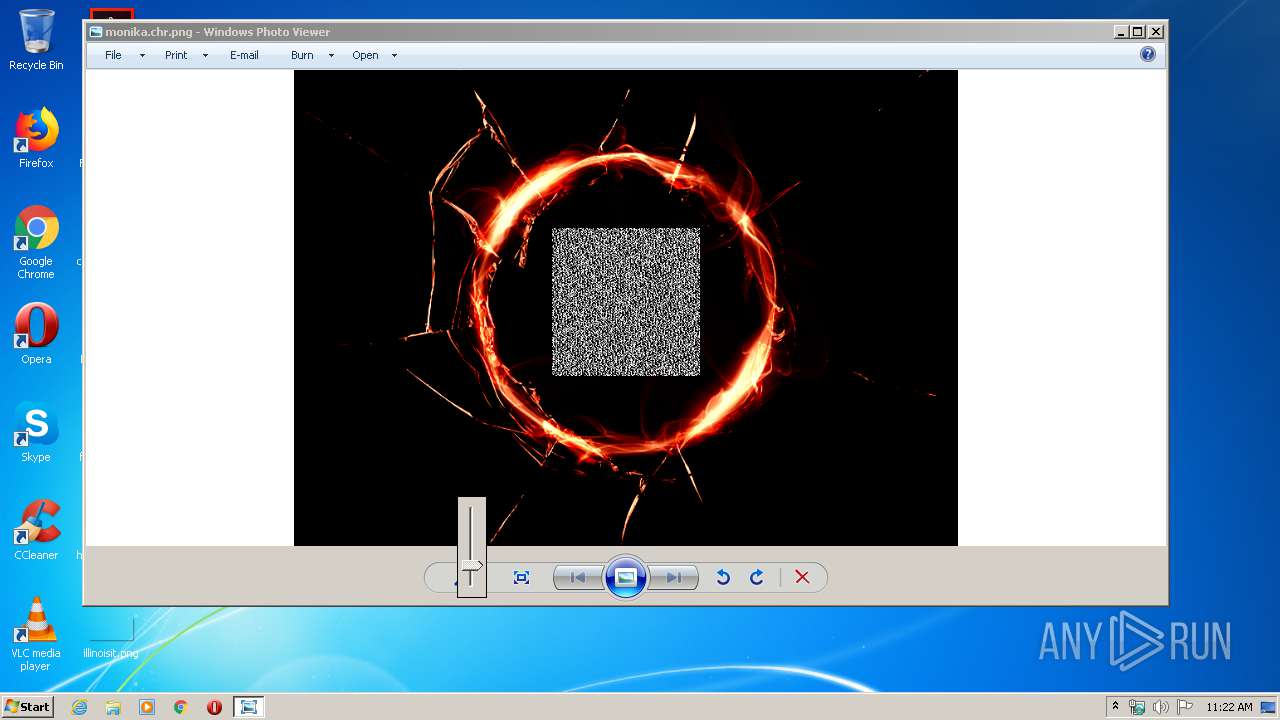Open Windows Media Player from taskbar

(147, 707)
